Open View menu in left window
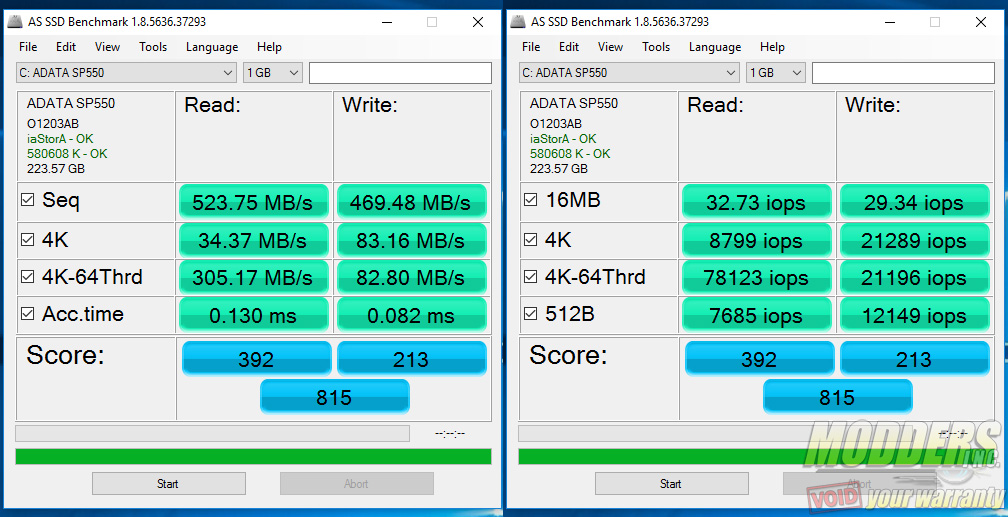This screenshot has width=1008, height=517. click(107, 47)
